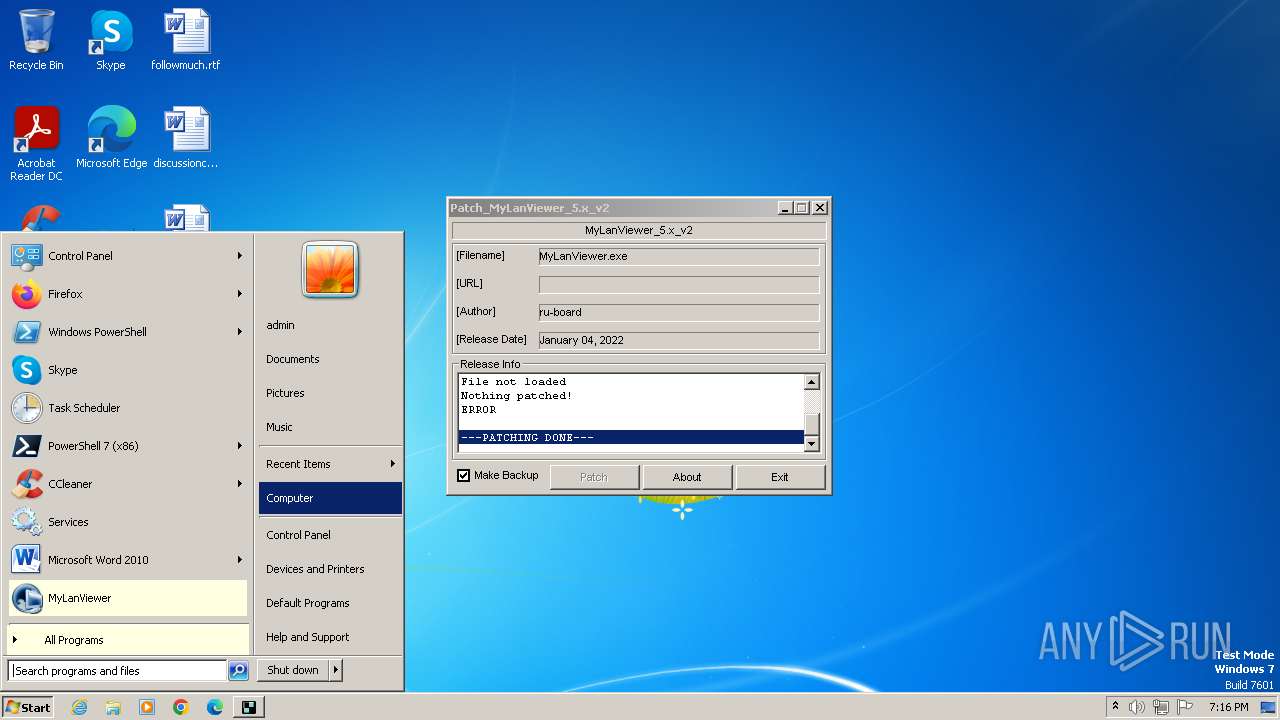The height and width of the screenshot is (720, 1280).
Task: Click the search programs and files box
Action: pos(117,671)
